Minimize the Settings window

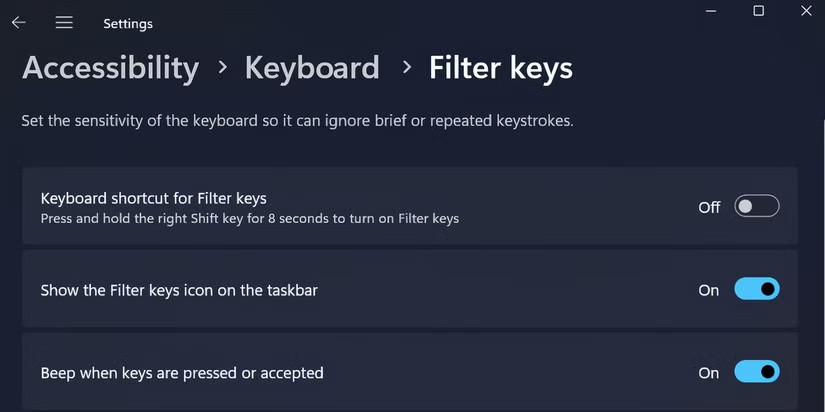(710, 10)
